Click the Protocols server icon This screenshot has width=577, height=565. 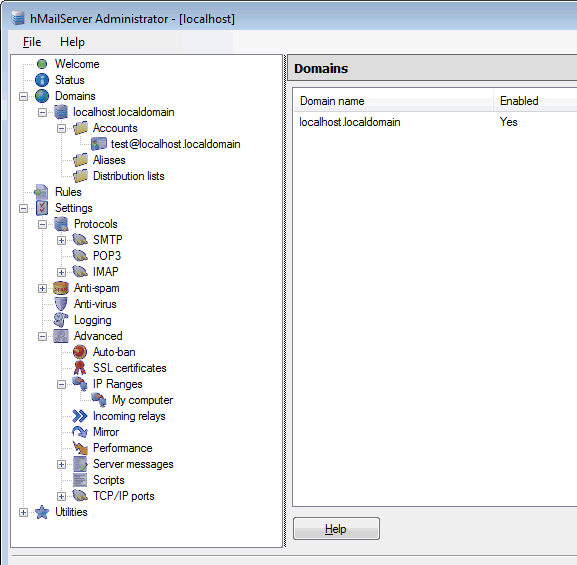[61, 224]
